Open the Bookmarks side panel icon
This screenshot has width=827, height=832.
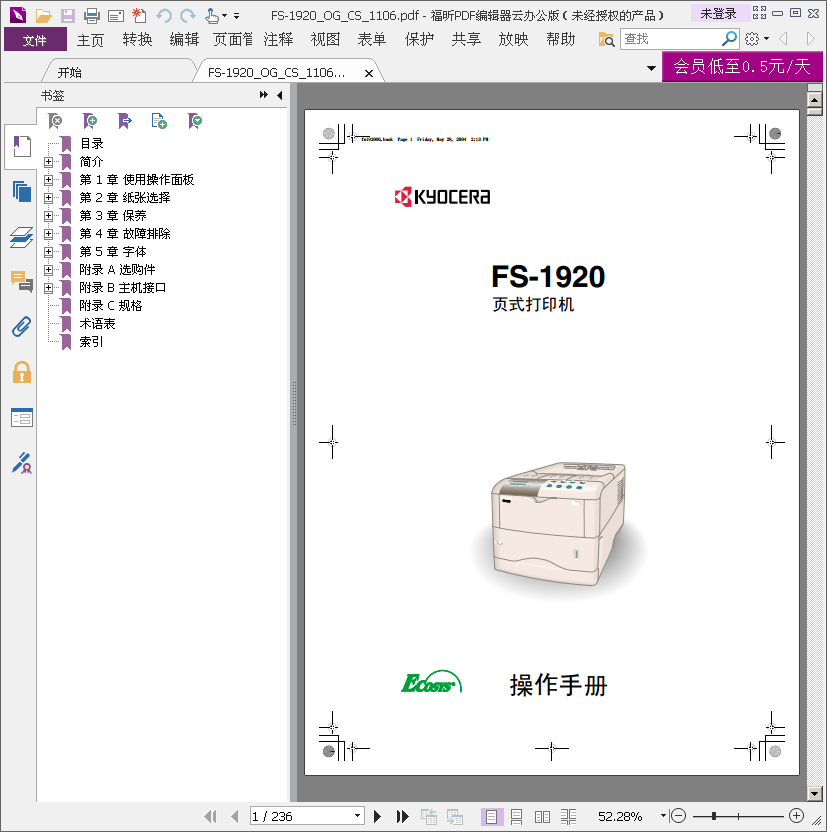[21, 146]
